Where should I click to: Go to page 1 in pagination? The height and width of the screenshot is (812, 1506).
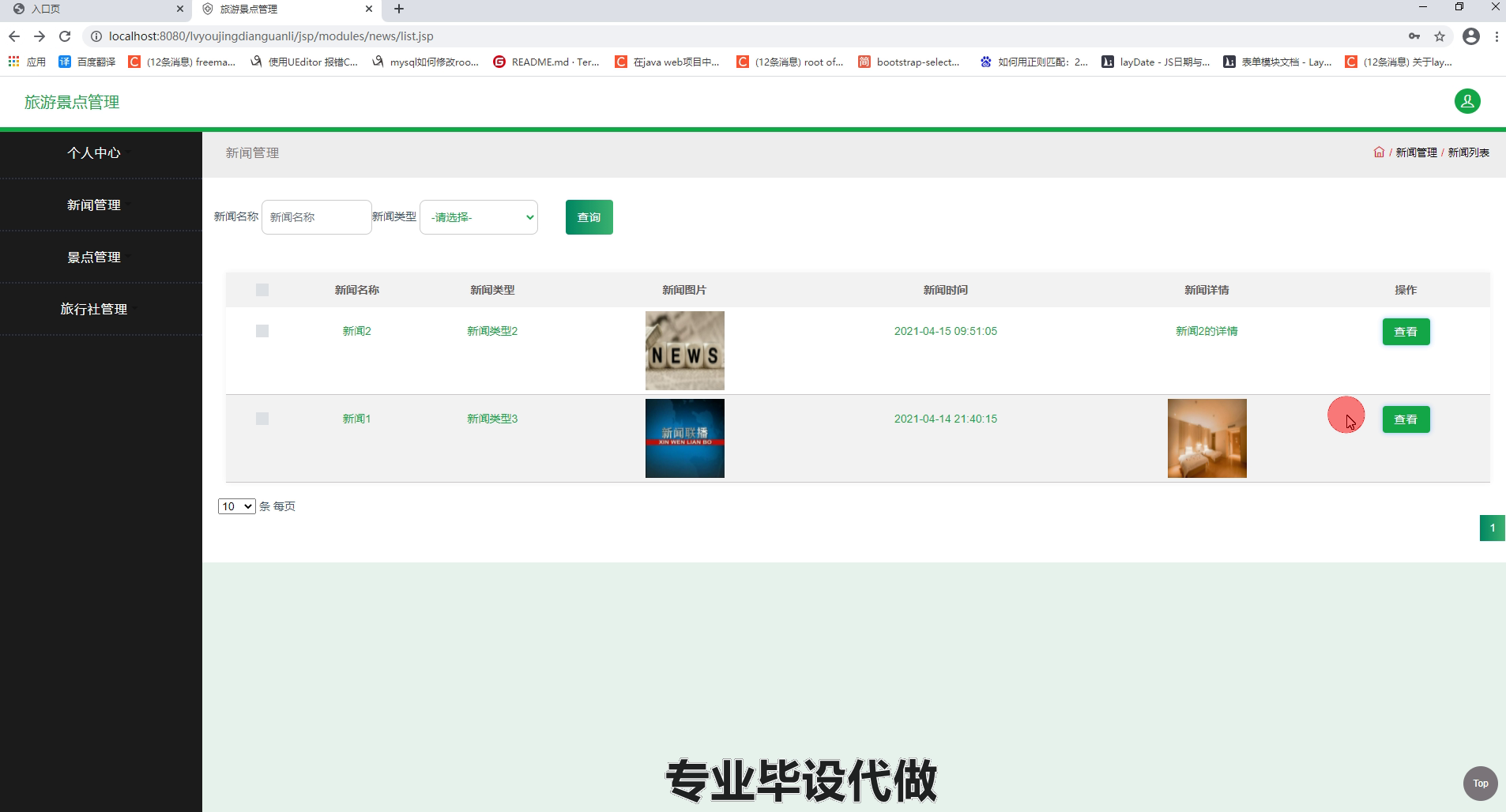[1492, 528]
